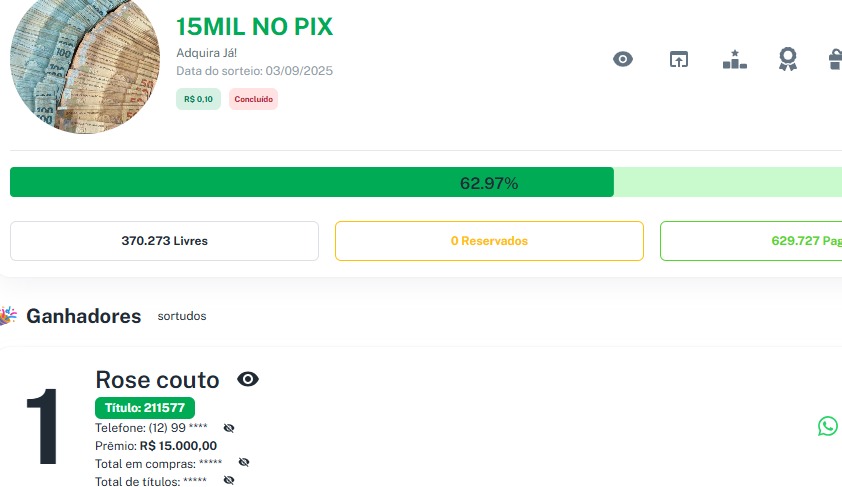This screenshot has width=842, height=487.
Task: Click the confetti icon beside Ganhadores
Action: pos(9,316)
